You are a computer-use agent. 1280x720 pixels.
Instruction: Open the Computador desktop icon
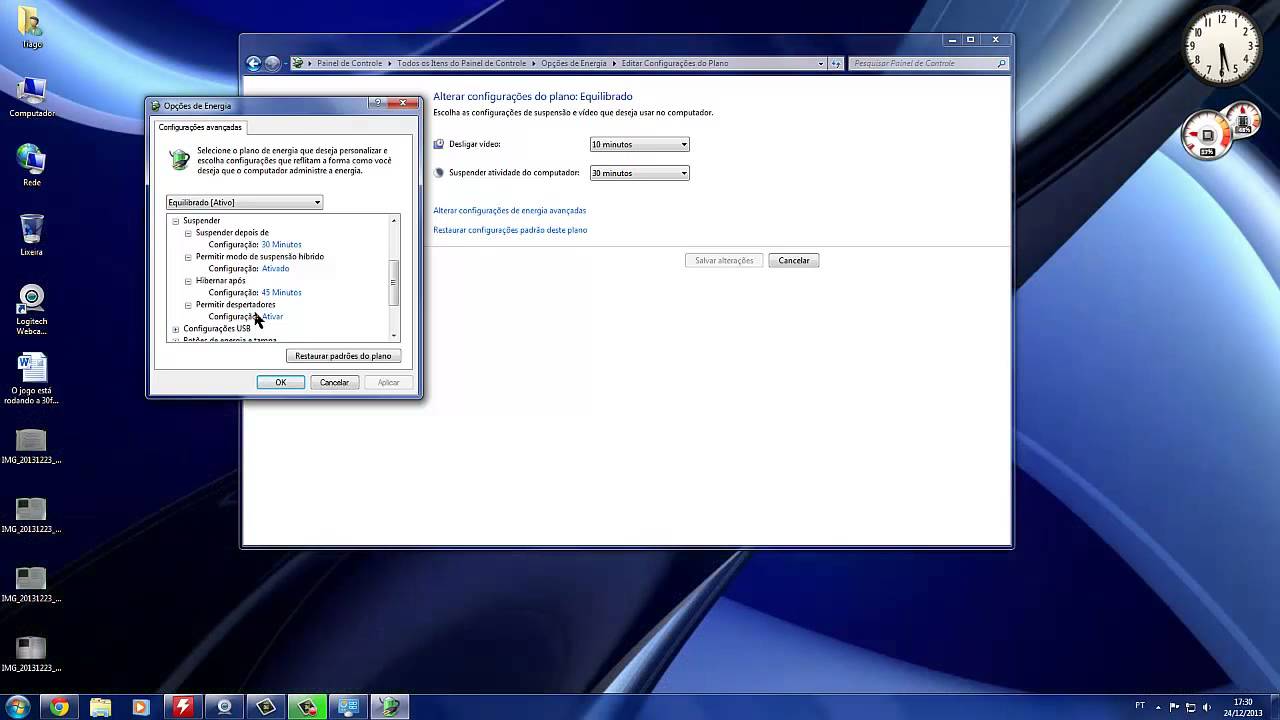(x=32, y=97)
